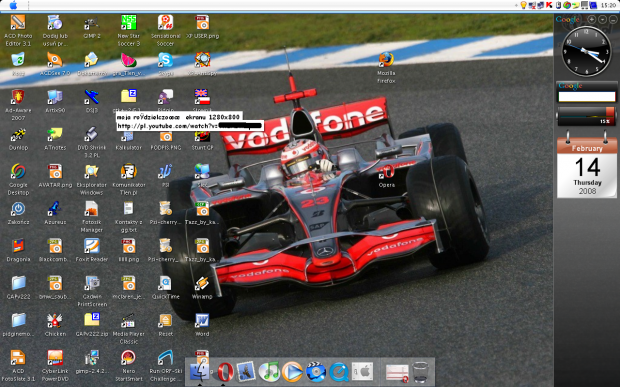620x387 pixels.
Task: Launch the PSI messenger shortcut
Action: point(166,176)
